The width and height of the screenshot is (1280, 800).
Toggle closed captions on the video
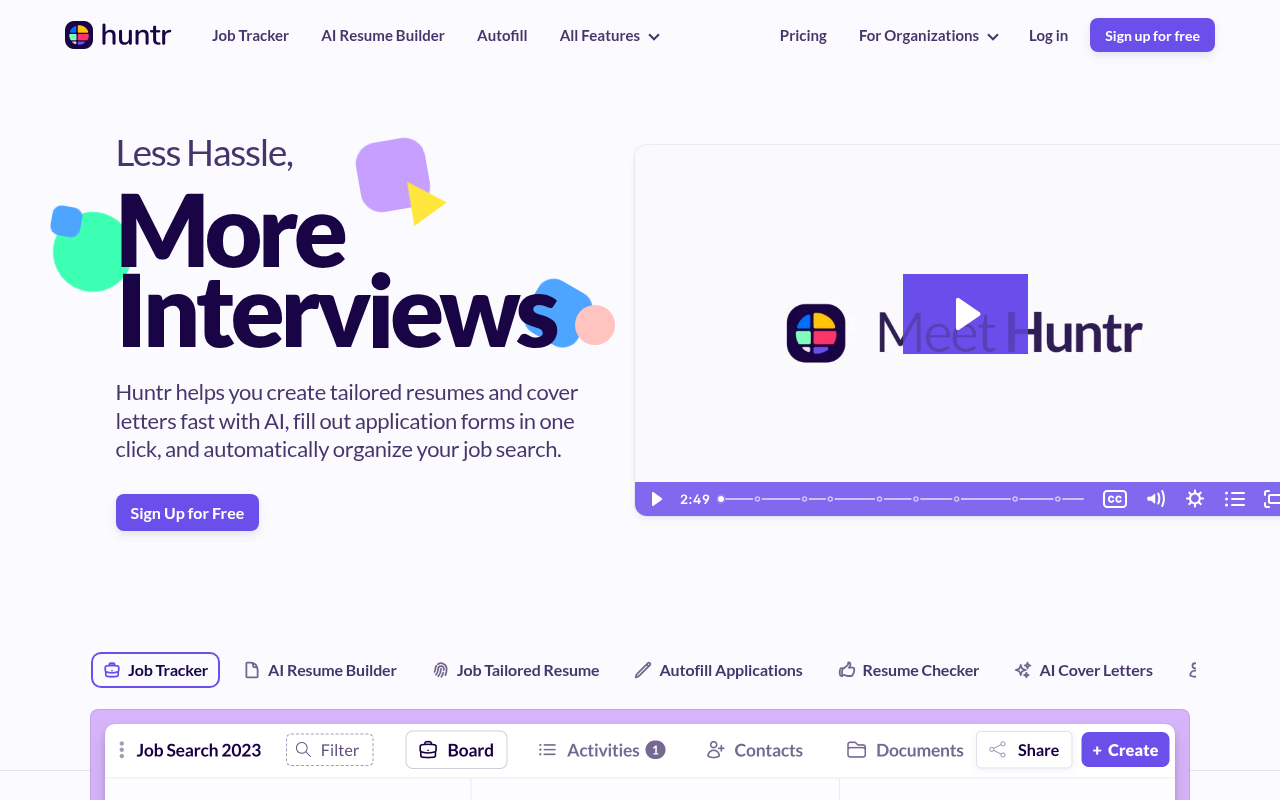[1114, 498]
